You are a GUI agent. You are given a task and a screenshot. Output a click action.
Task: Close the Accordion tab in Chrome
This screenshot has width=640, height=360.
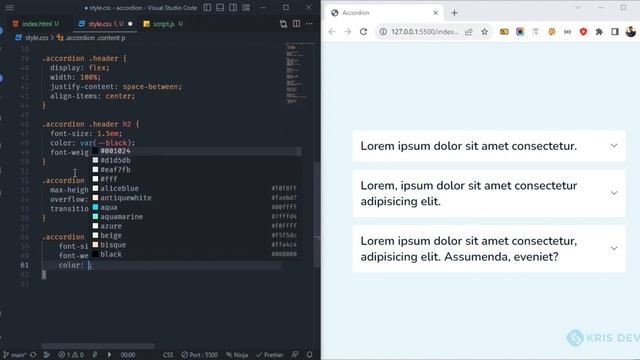(x=436, y=13)
